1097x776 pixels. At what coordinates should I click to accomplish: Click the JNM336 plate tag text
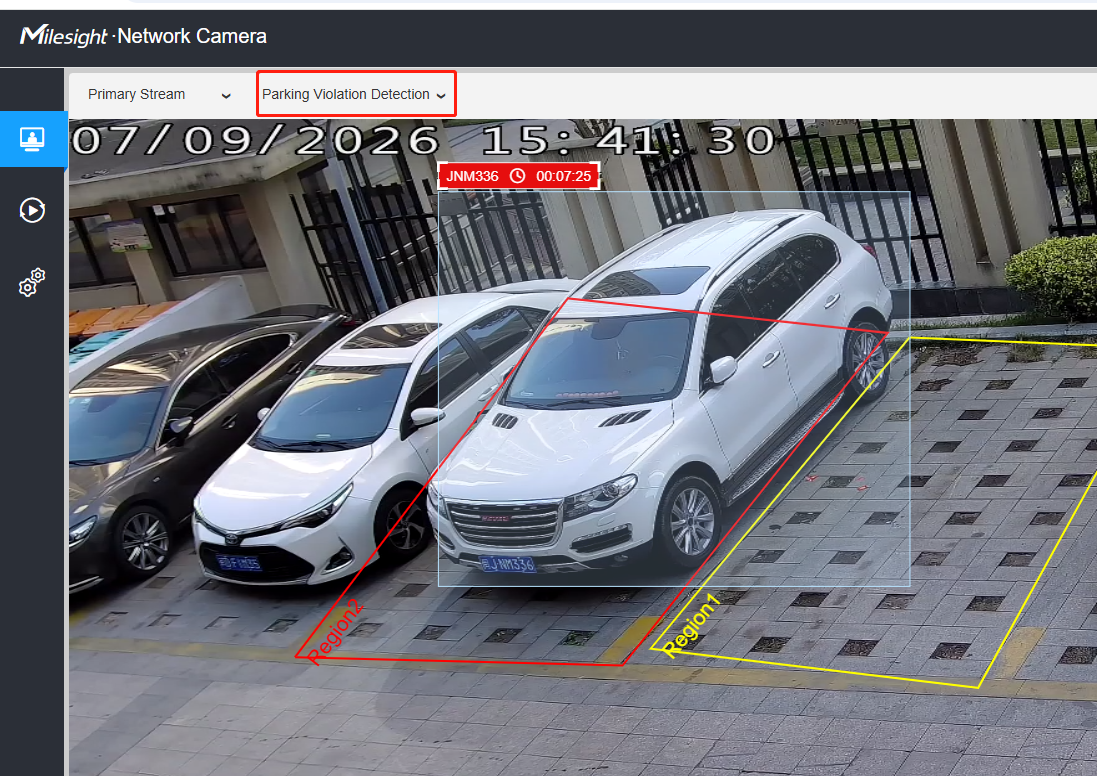pyautogui.click(x=472, y=176)
